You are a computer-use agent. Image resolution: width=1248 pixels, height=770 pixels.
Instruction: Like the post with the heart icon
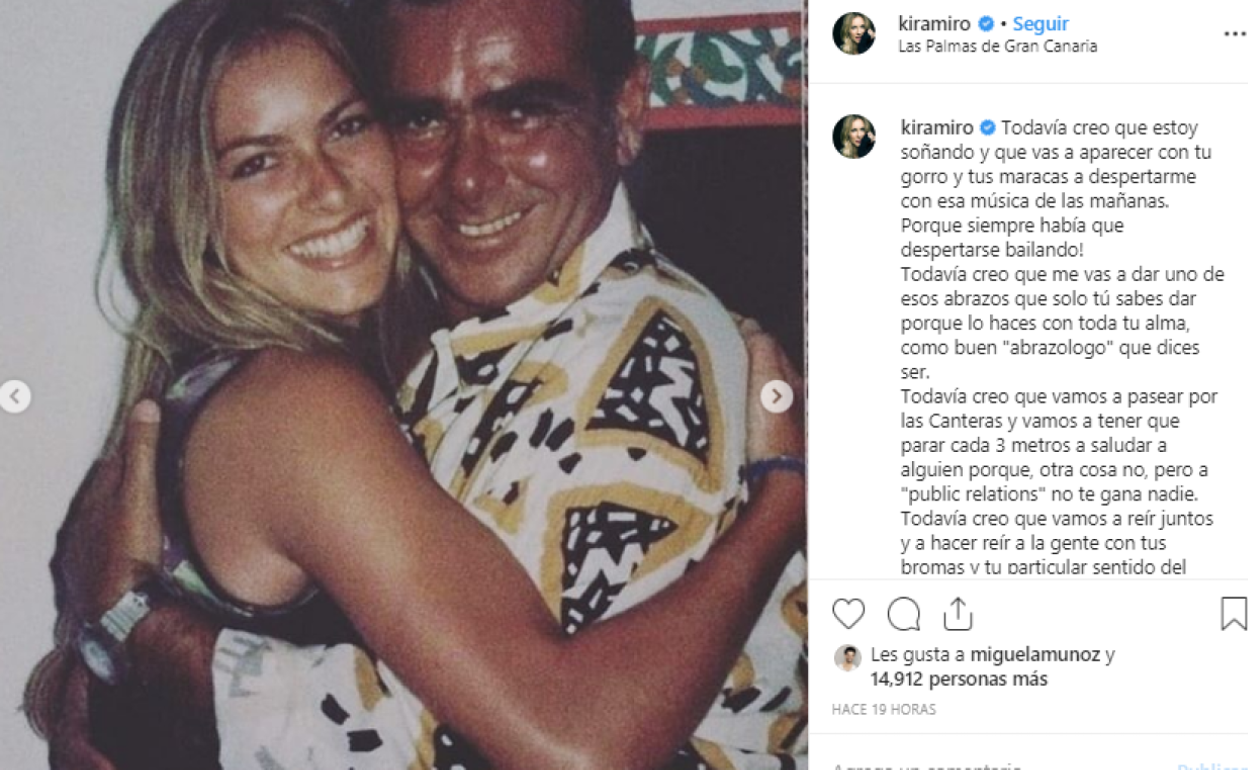click(848, 613)
